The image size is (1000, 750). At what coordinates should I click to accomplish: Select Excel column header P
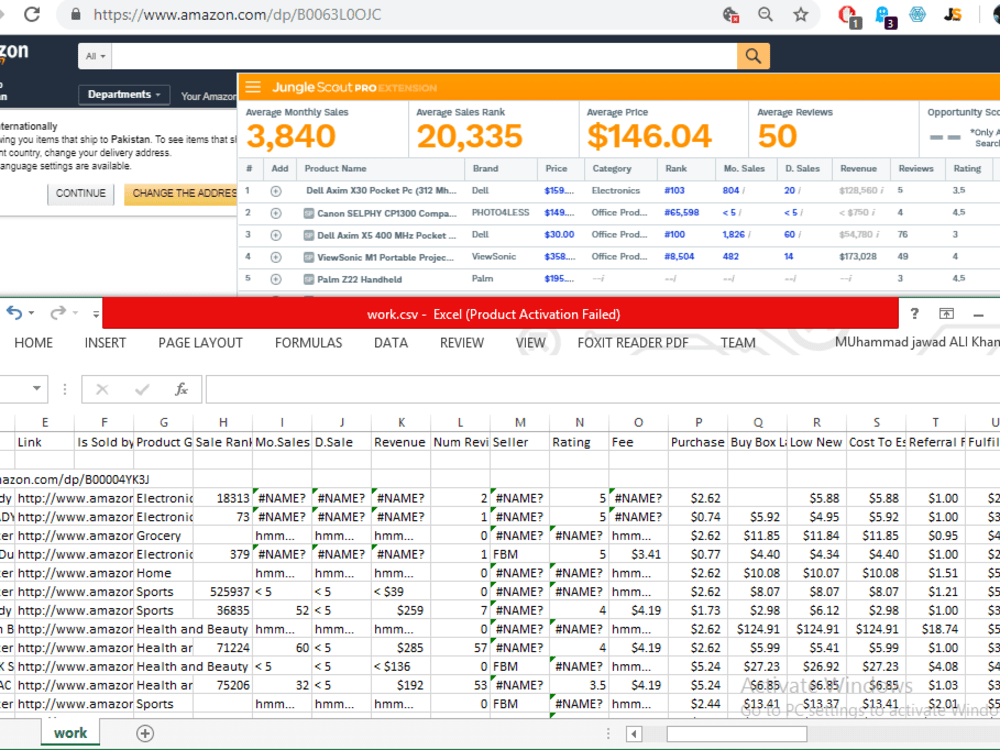point(698,422)
